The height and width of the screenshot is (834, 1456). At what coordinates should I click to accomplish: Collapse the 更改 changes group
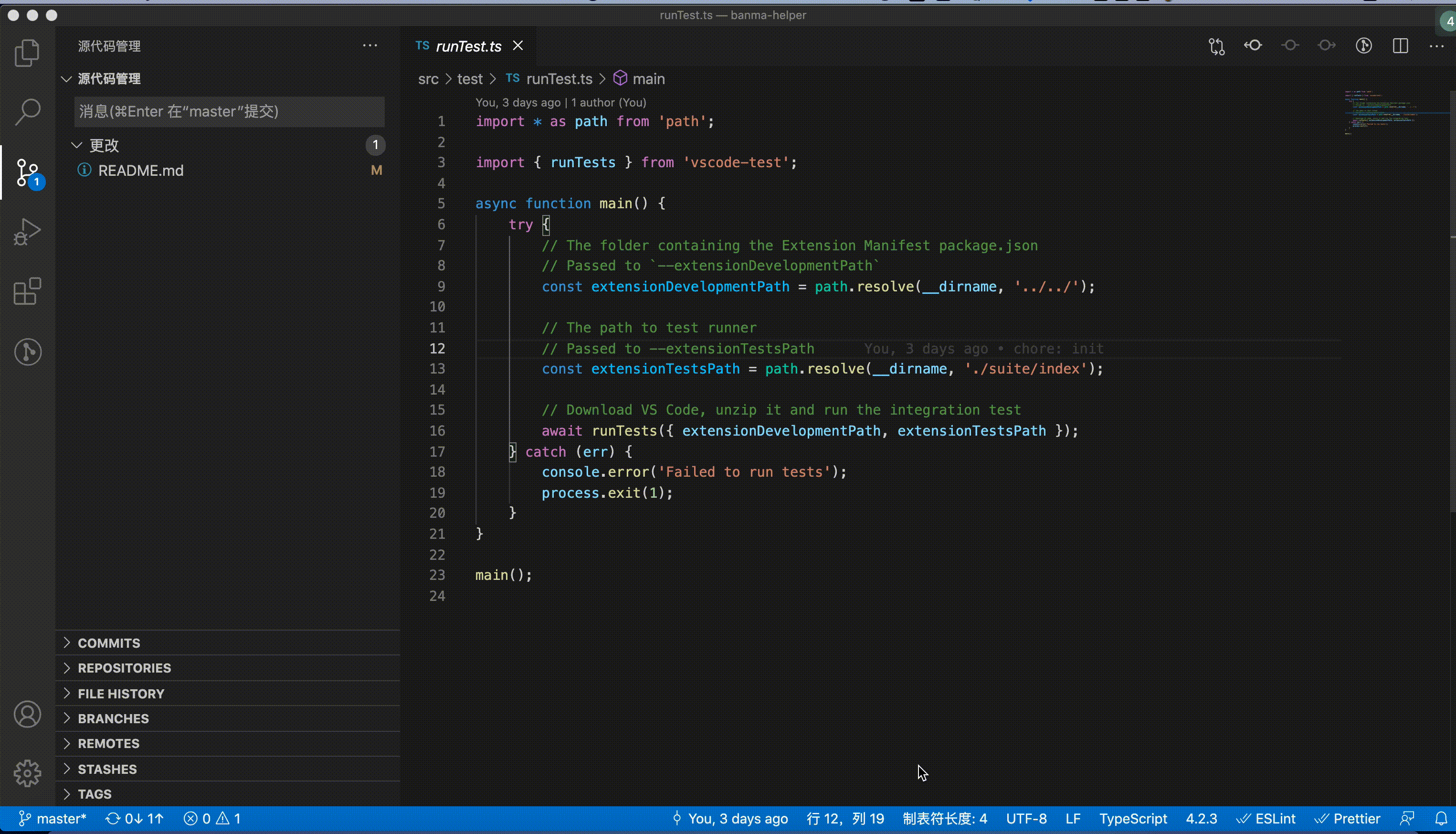point(228,145)
